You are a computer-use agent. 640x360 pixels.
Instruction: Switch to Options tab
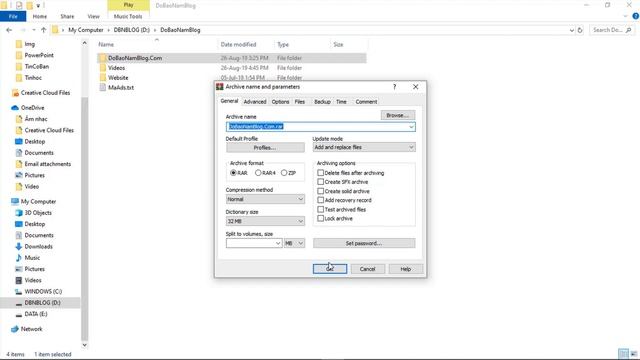[280, 102]
